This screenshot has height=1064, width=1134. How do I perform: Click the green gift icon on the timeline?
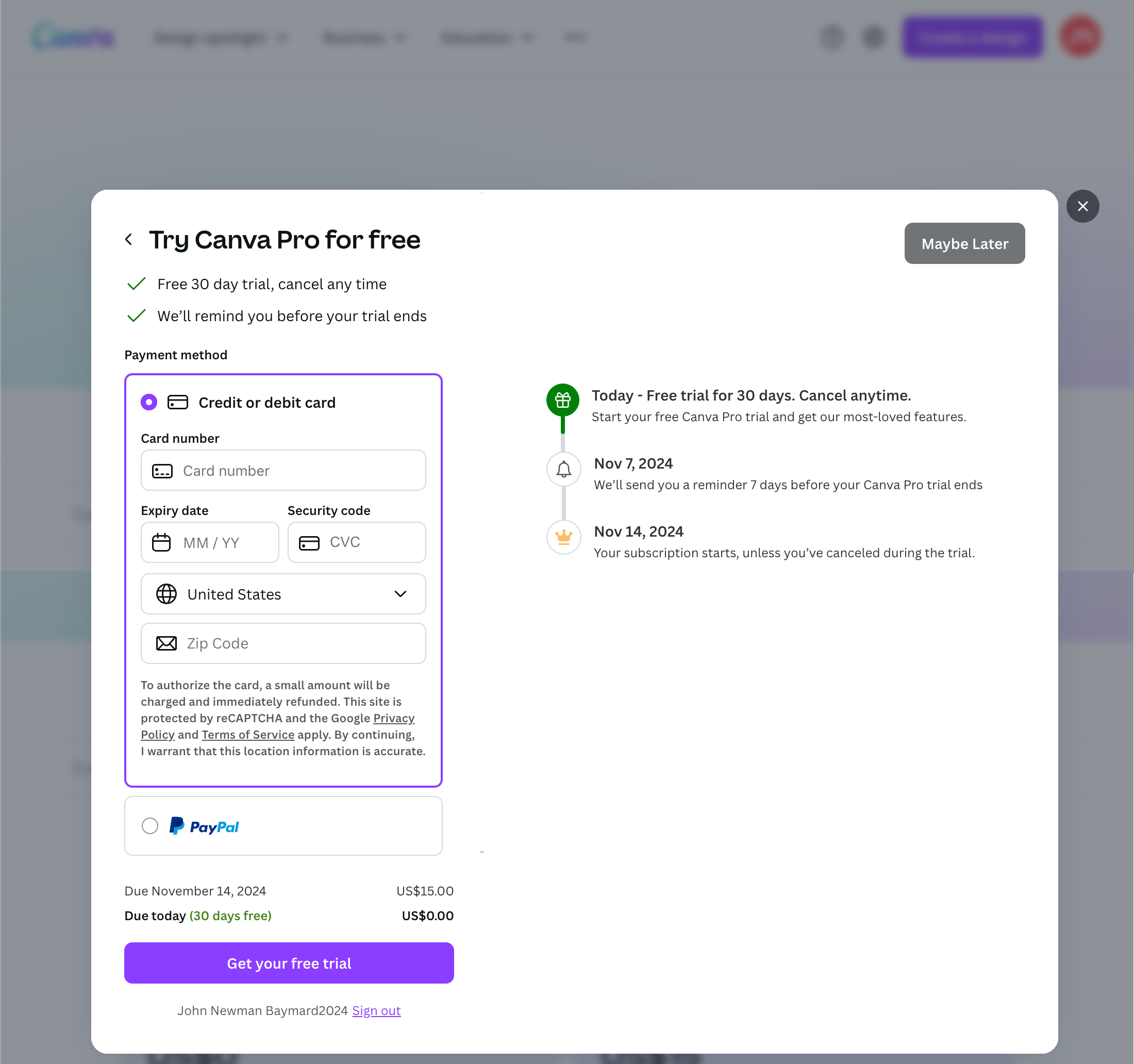pos(563,400)
